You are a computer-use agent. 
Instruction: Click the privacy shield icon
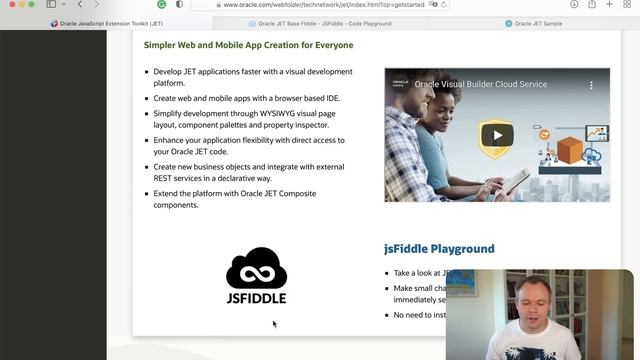(179, 4)
